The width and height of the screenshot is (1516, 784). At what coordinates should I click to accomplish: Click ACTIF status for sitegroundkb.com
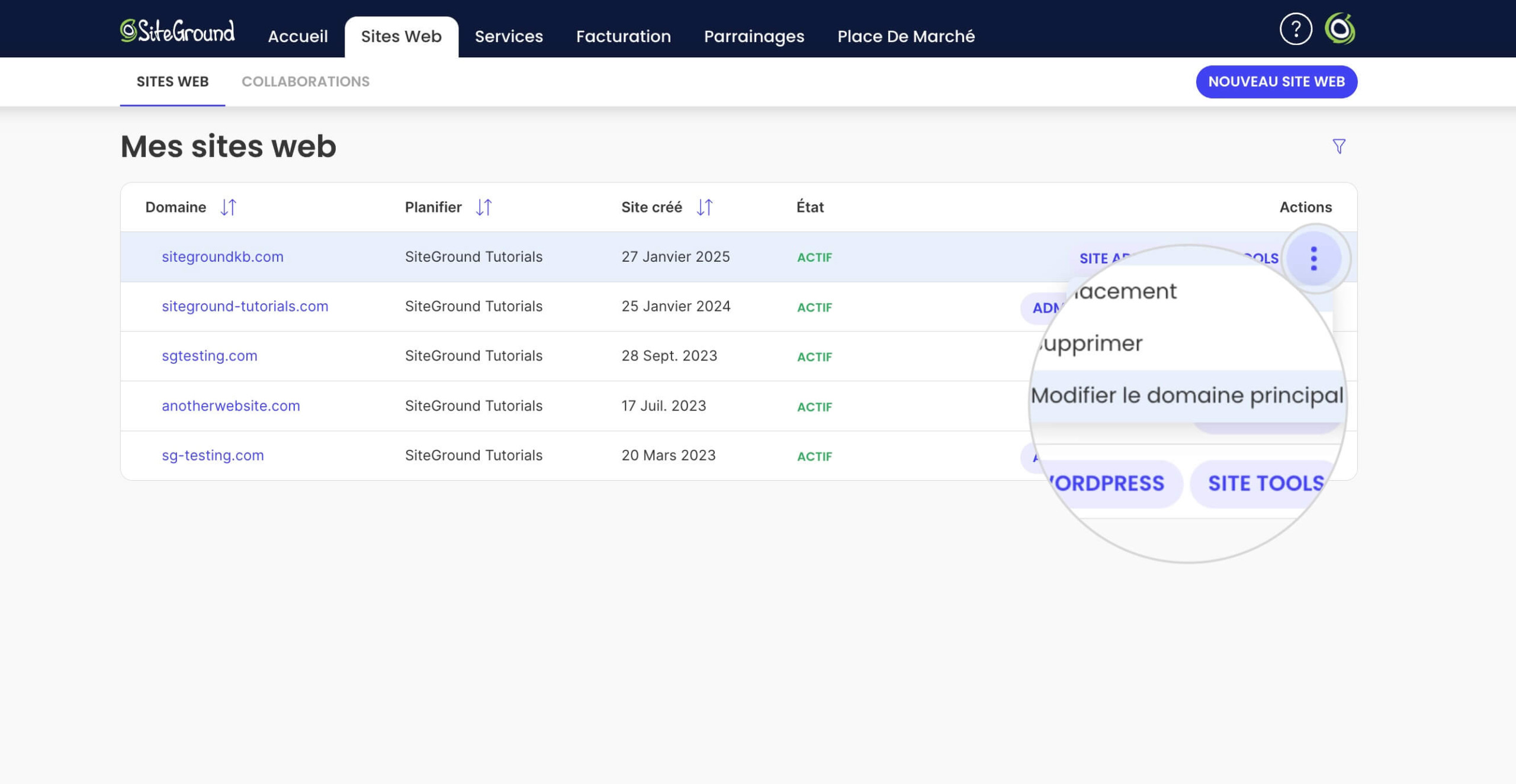[x=814, y=258]
